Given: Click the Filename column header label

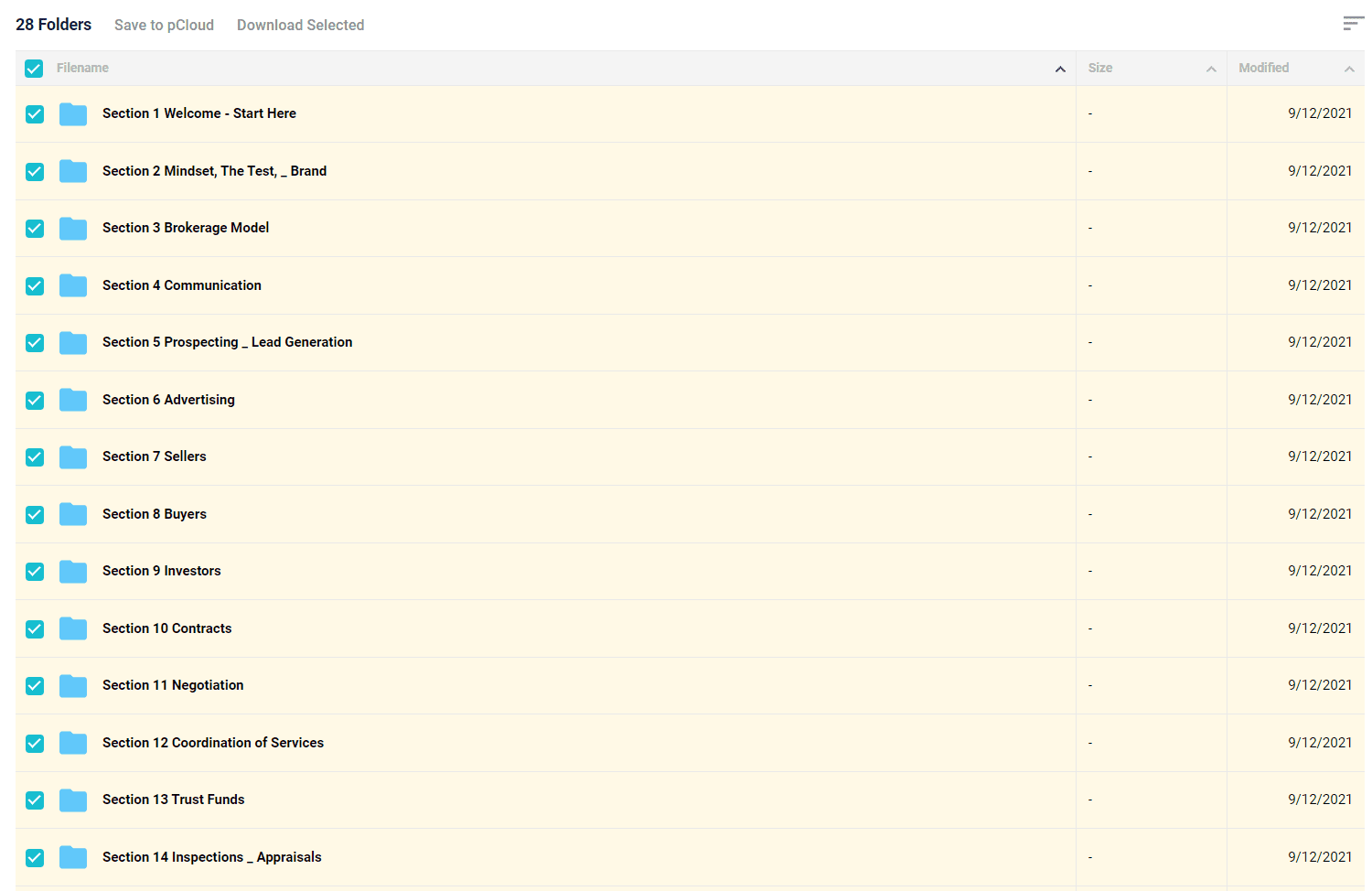Looking at the screenshot, I should tap(82, 68).
